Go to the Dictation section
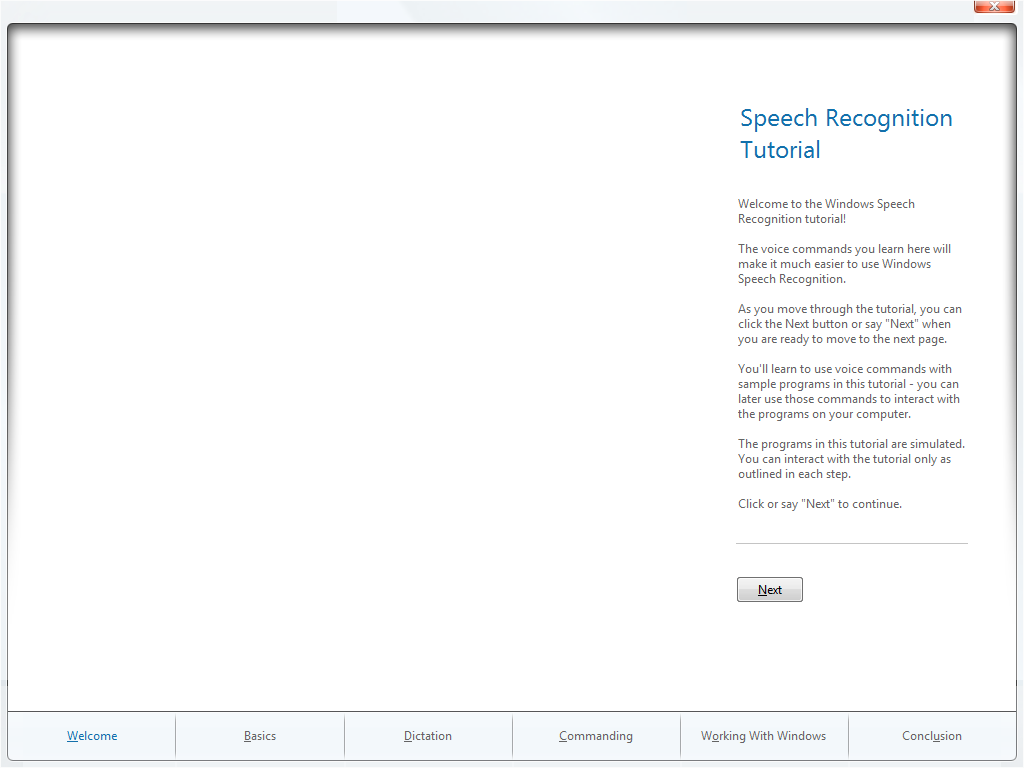Viewport: 1024px width, 768px height. click(428, 736)
